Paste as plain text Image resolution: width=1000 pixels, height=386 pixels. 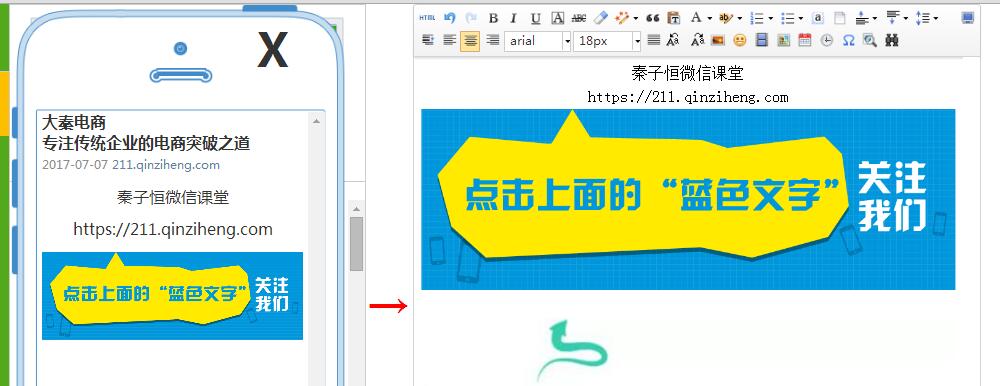673,18
